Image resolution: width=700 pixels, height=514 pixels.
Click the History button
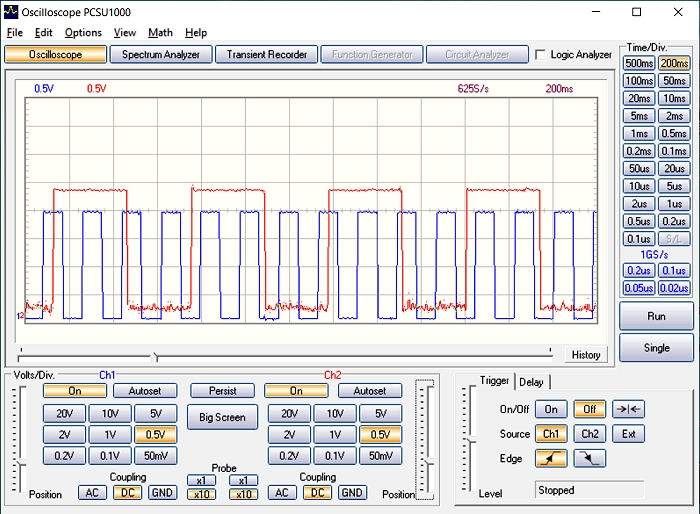tap(586, 355)
